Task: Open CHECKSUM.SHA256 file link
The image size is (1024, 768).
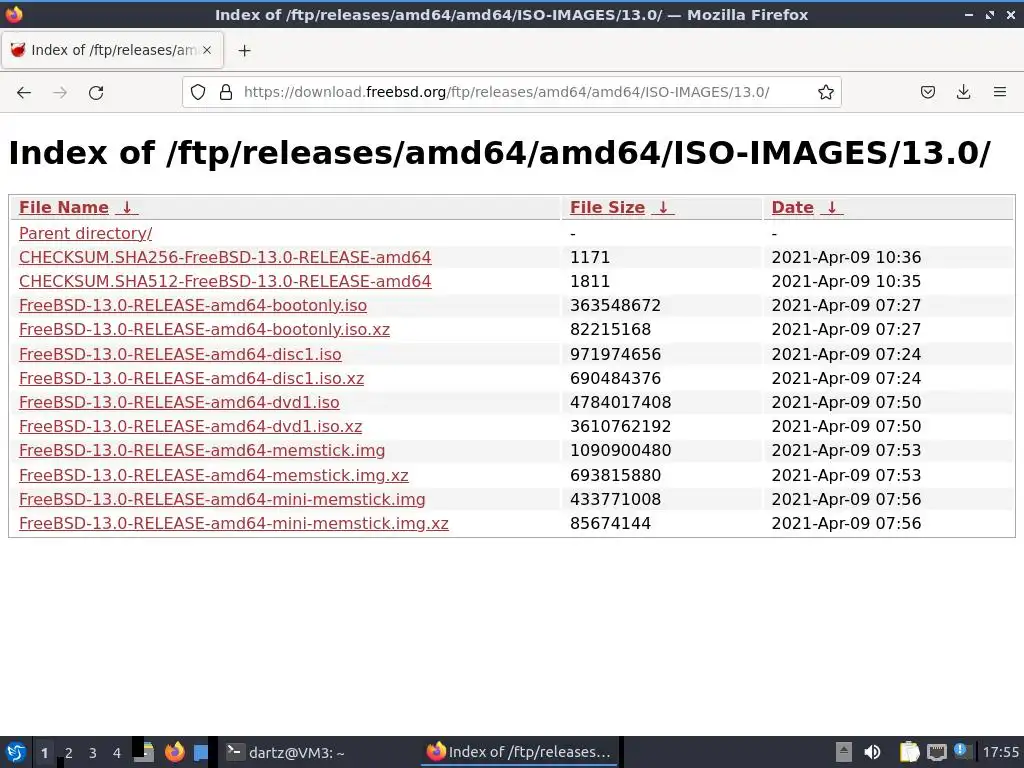Action: tap(225, 257)
